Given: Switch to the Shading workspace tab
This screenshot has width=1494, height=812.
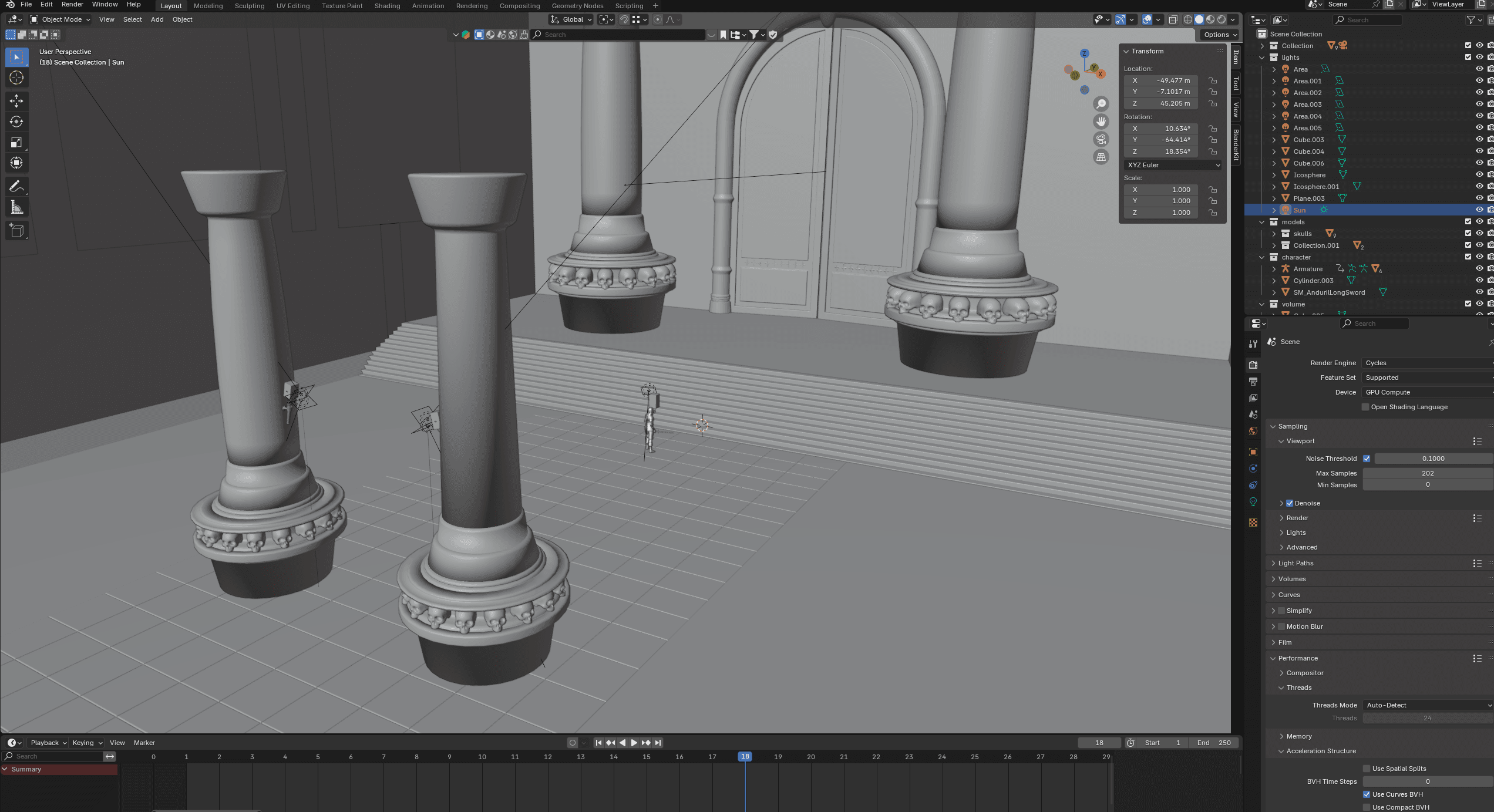Looking at the screenshot, I should click(387, 6).
